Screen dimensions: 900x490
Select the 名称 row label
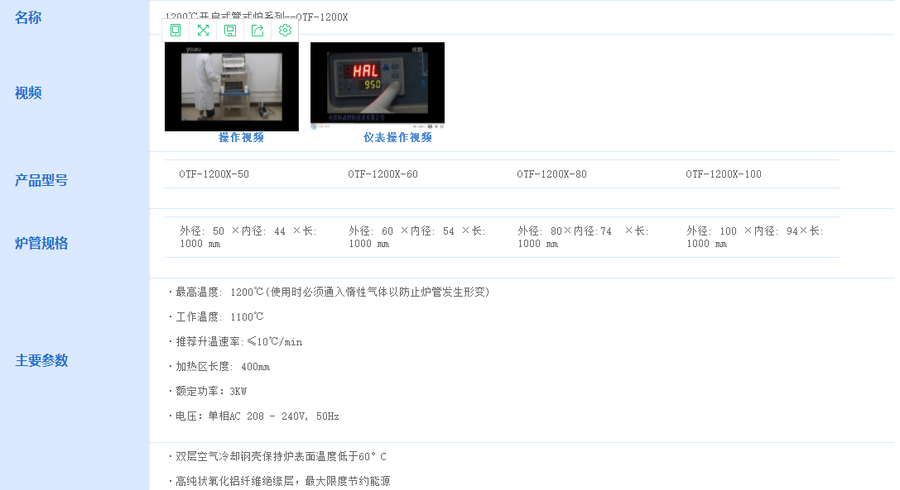coord(28,18)
